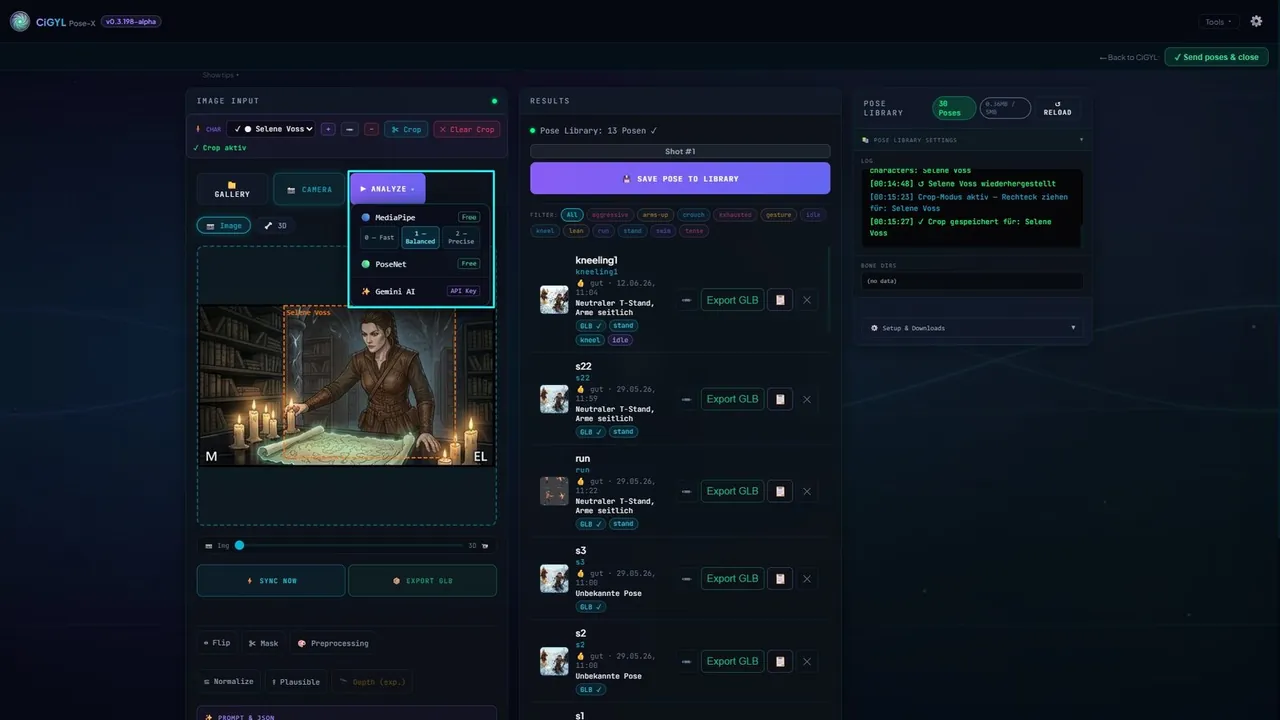Remove the run pose with its X icon
This screenshot has height=720, width=1280.
(807, 491)
